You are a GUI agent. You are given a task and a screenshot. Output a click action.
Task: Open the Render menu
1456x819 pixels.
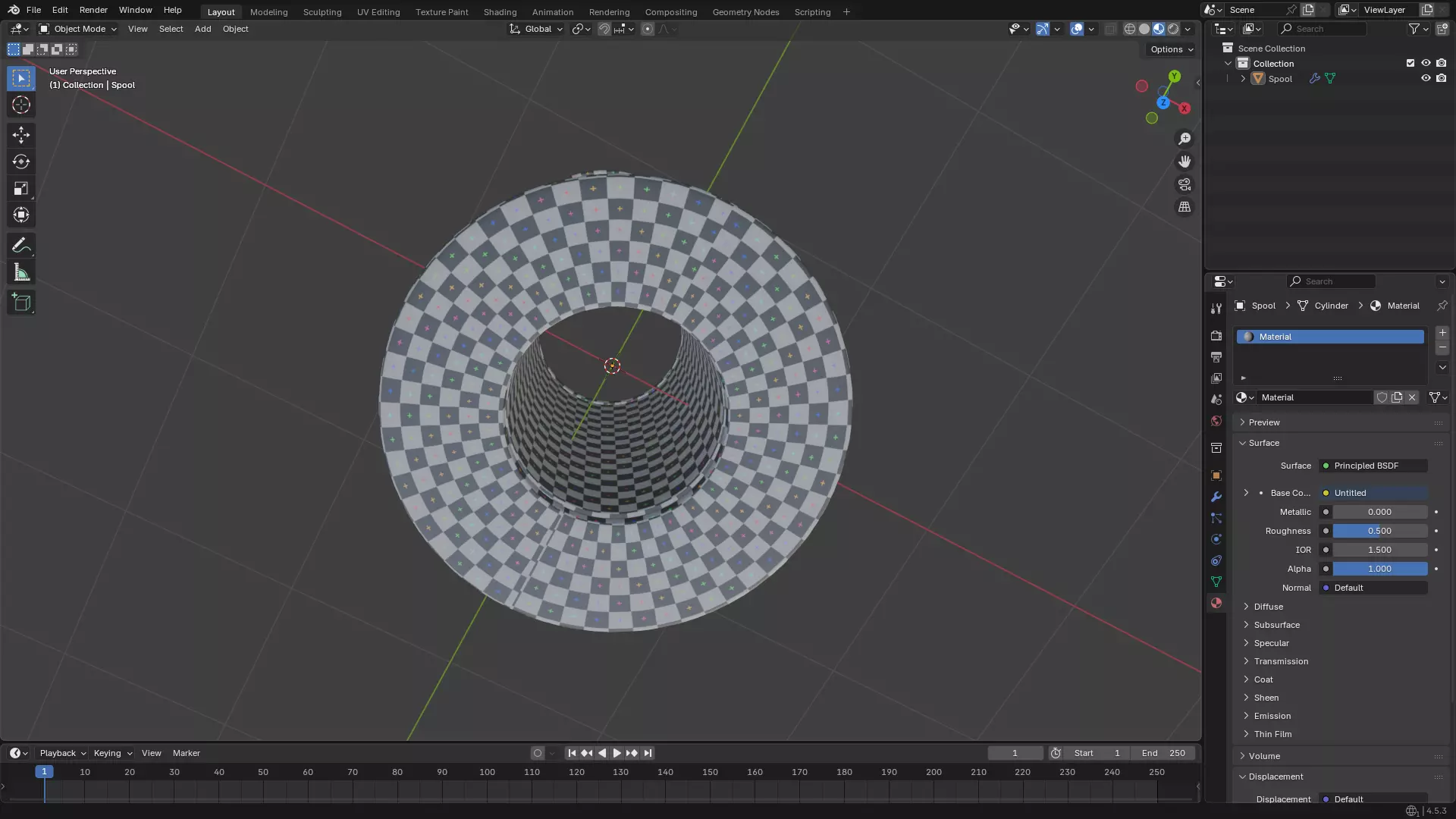click(x=93, y=10)
